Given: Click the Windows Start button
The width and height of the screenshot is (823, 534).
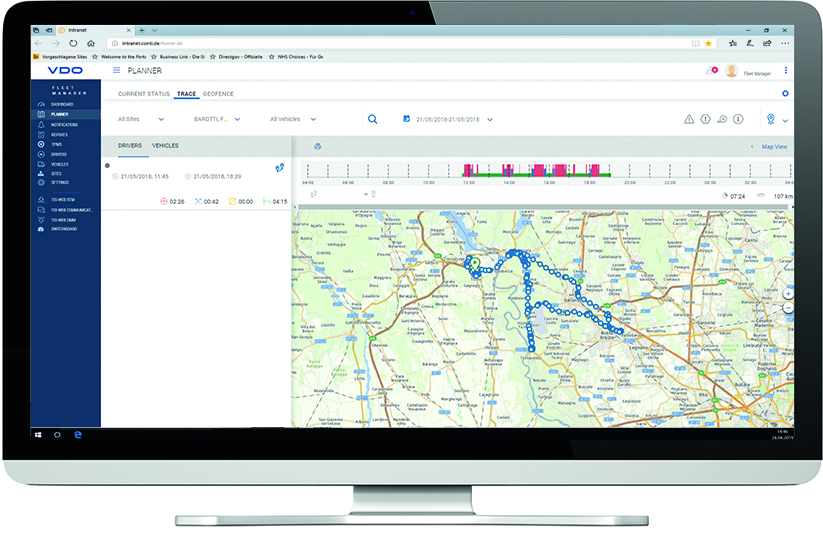Looking at the screenshot, I should 38,435.
